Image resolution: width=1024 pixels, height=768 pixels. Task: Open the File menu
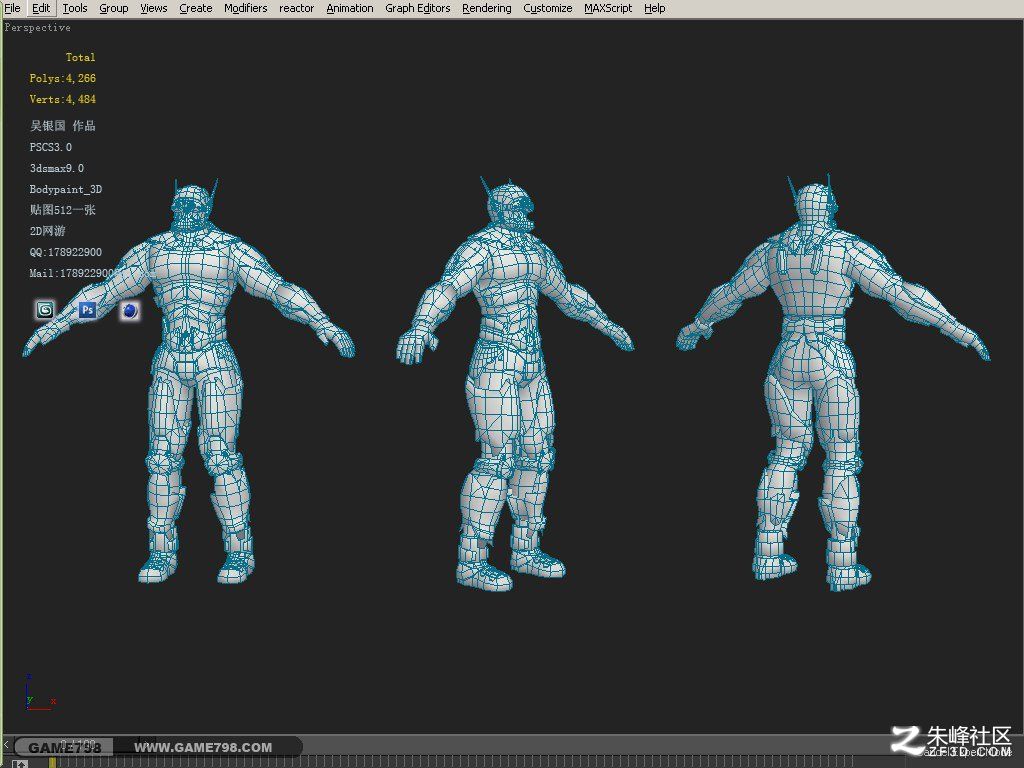click(x=12, y=8)
